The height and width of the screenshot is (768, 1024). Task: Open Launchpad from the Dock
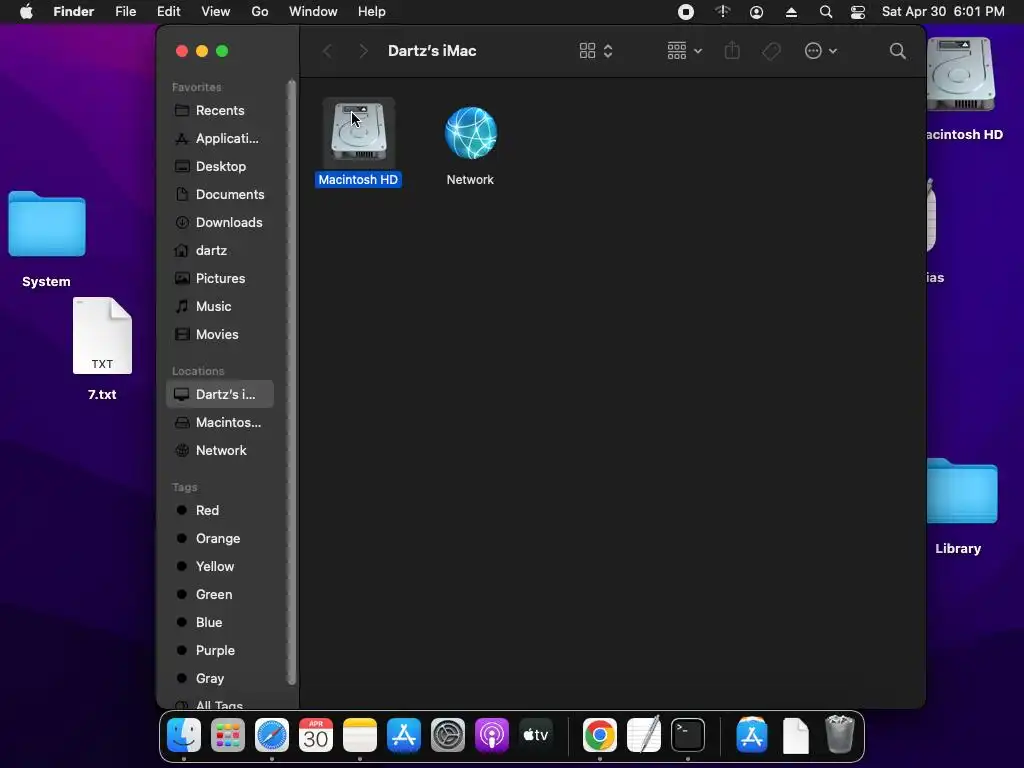[x=228, y=735]
